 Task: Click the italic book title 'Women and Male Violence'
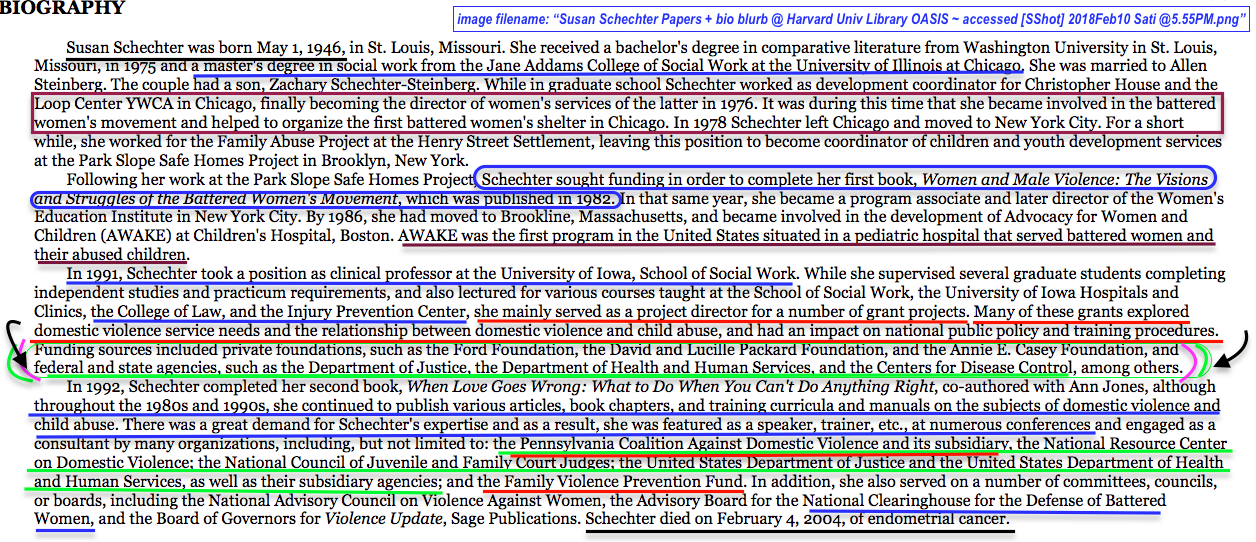(1064, 180)
